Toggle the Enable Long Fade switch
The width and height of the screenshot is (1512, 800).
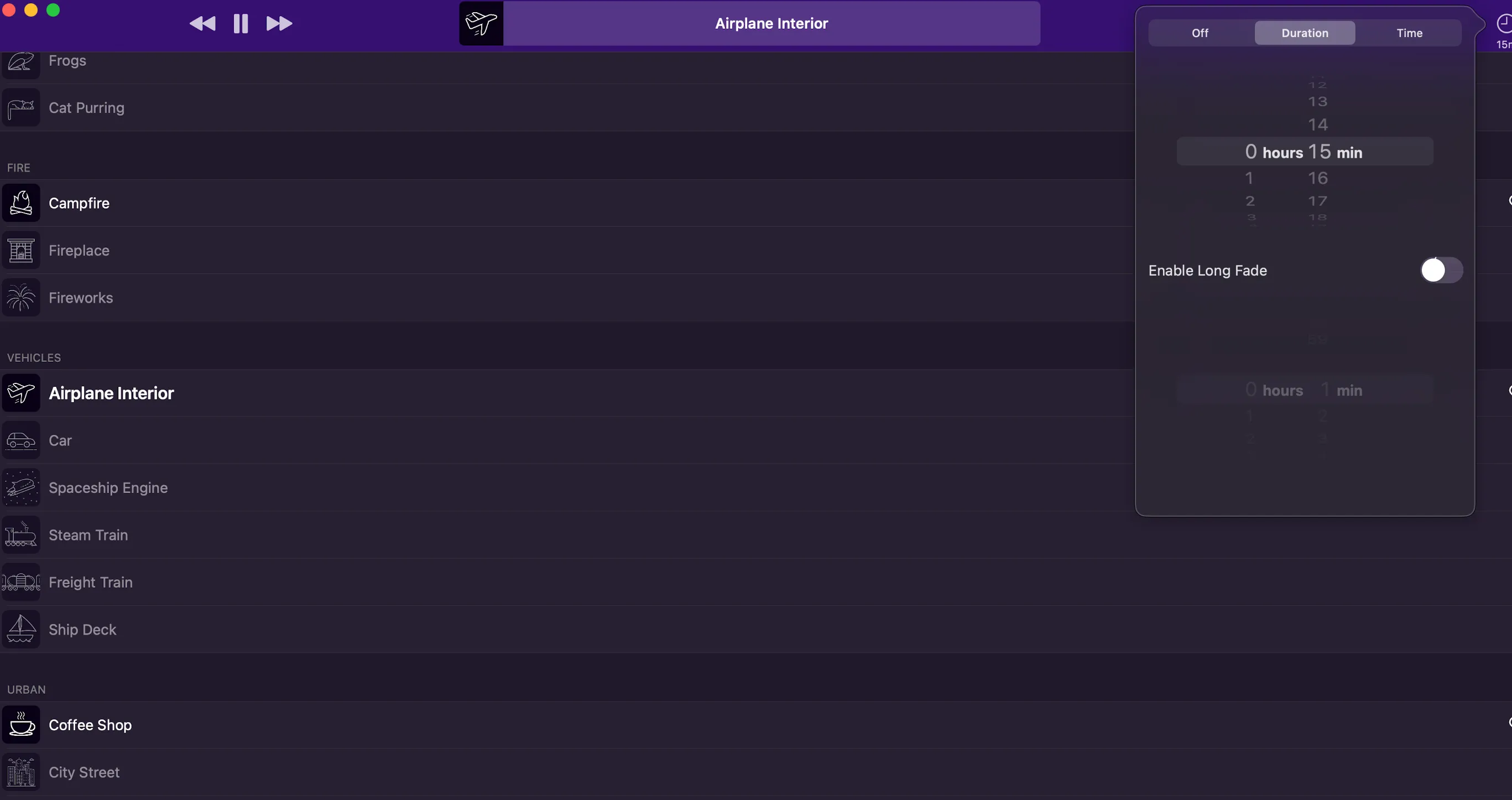[x=1441, y=270]
